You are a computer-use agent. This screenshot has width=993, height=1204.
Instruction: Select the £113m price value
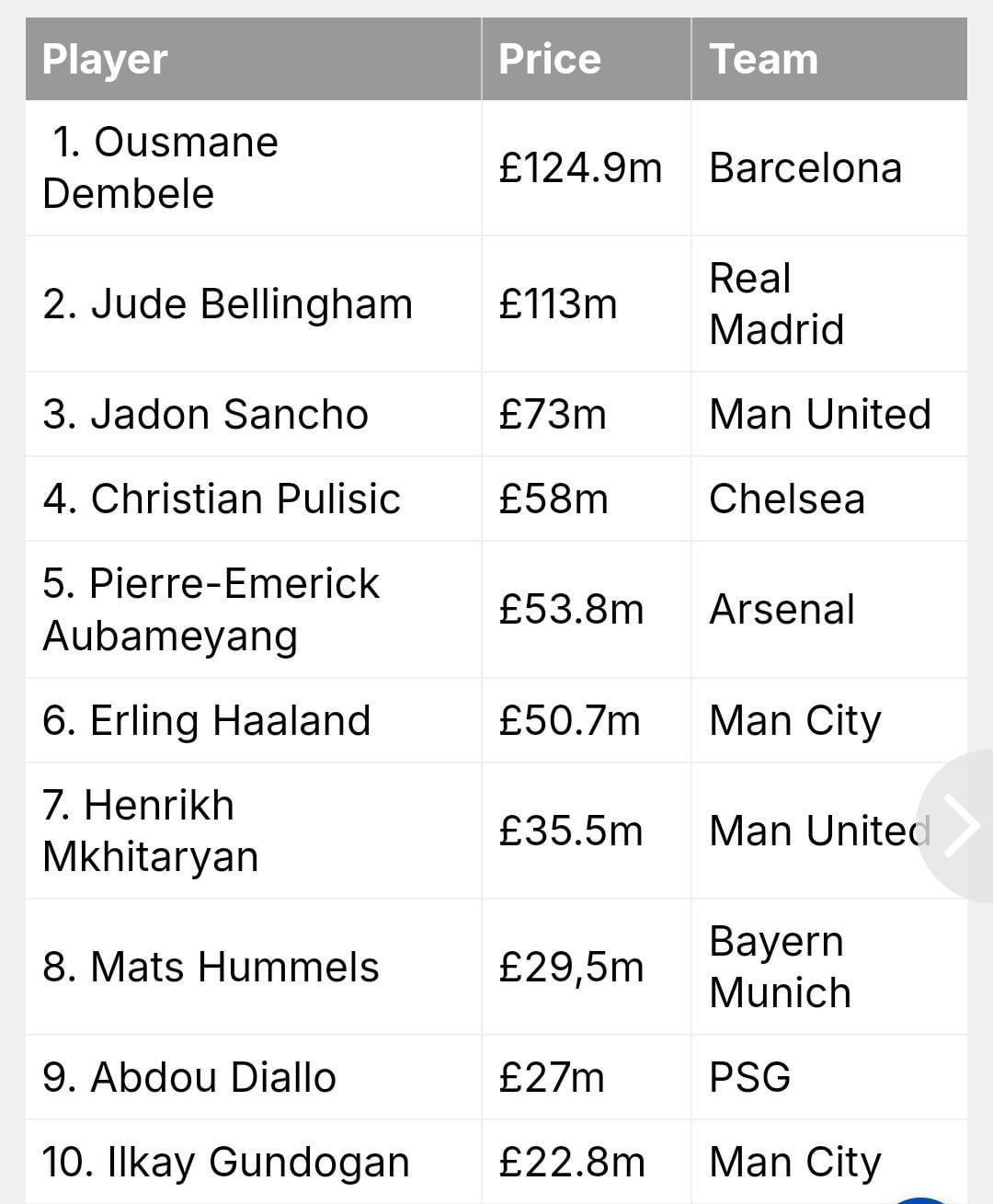point(558,304)
